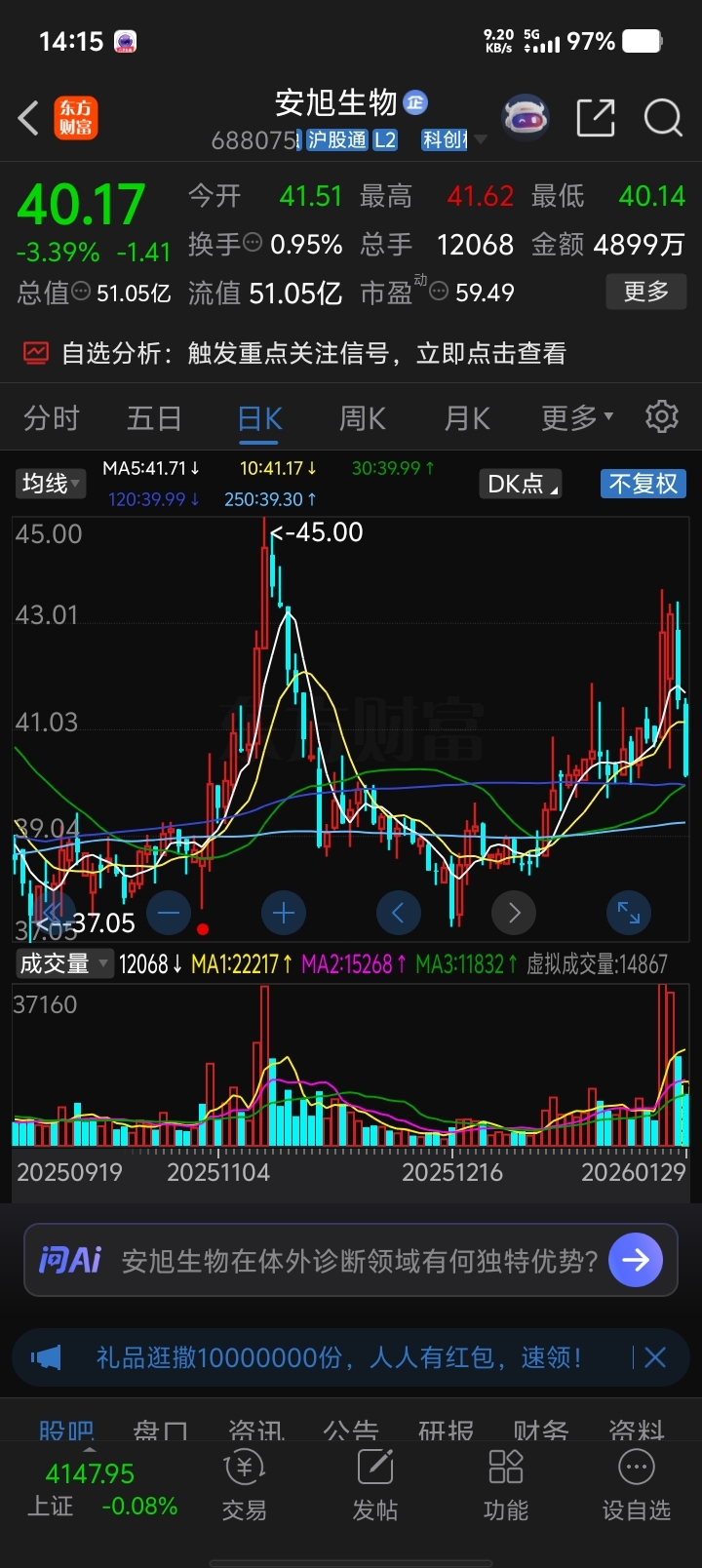Switch to the 五日 tab

(x=154, y=418)
